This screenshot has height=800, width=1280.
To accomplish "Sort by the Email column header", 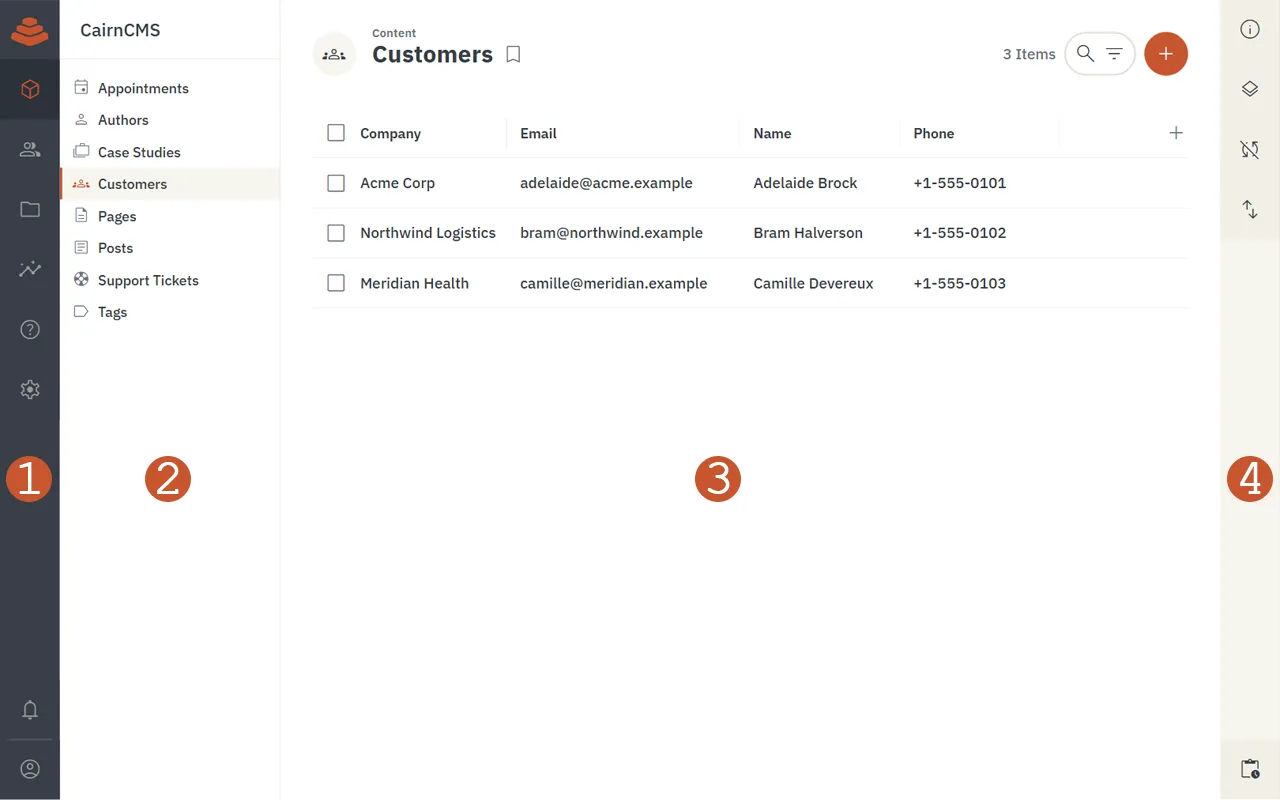I will pyautogui.click(x=538, y=133).
